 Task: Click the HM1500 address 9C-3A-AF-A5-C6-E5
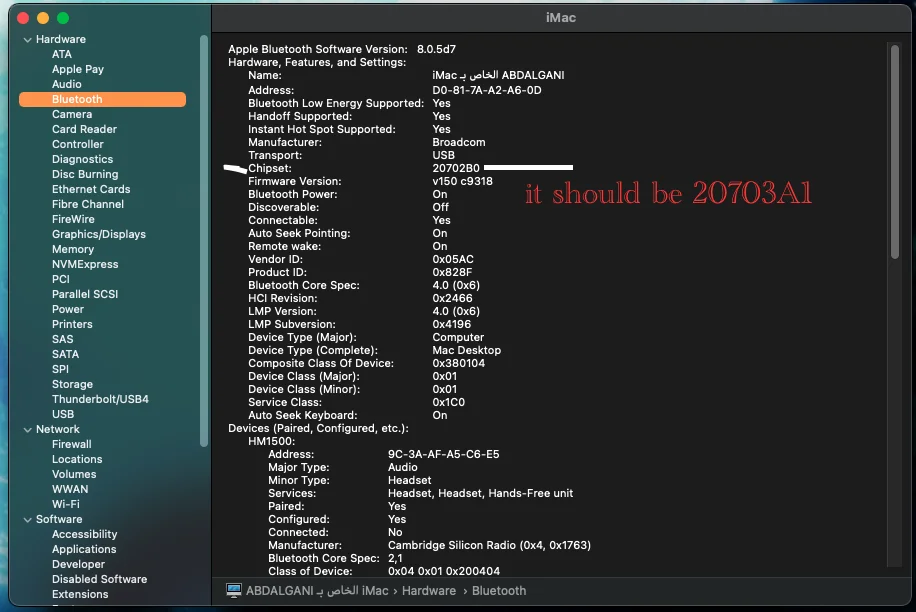click(443, 454)
